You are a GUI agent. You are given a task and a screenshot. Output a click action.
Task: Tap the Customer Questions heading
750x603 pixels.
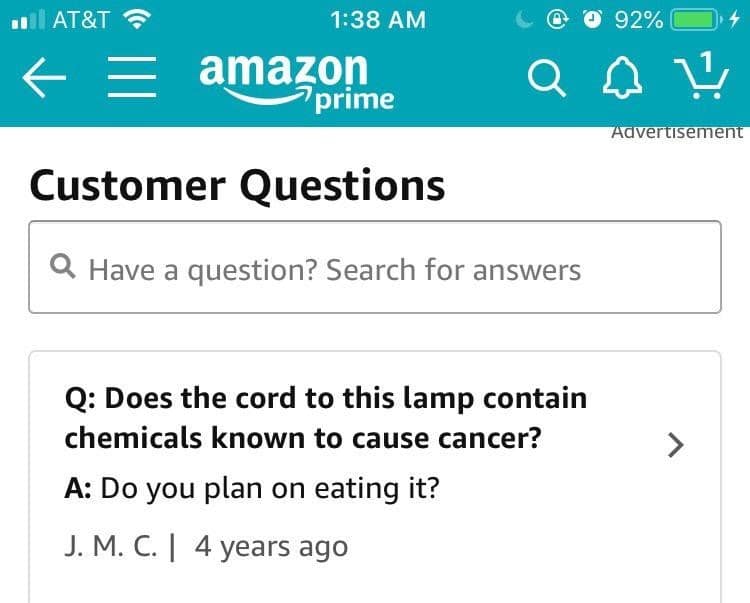(x=238, y=185)
